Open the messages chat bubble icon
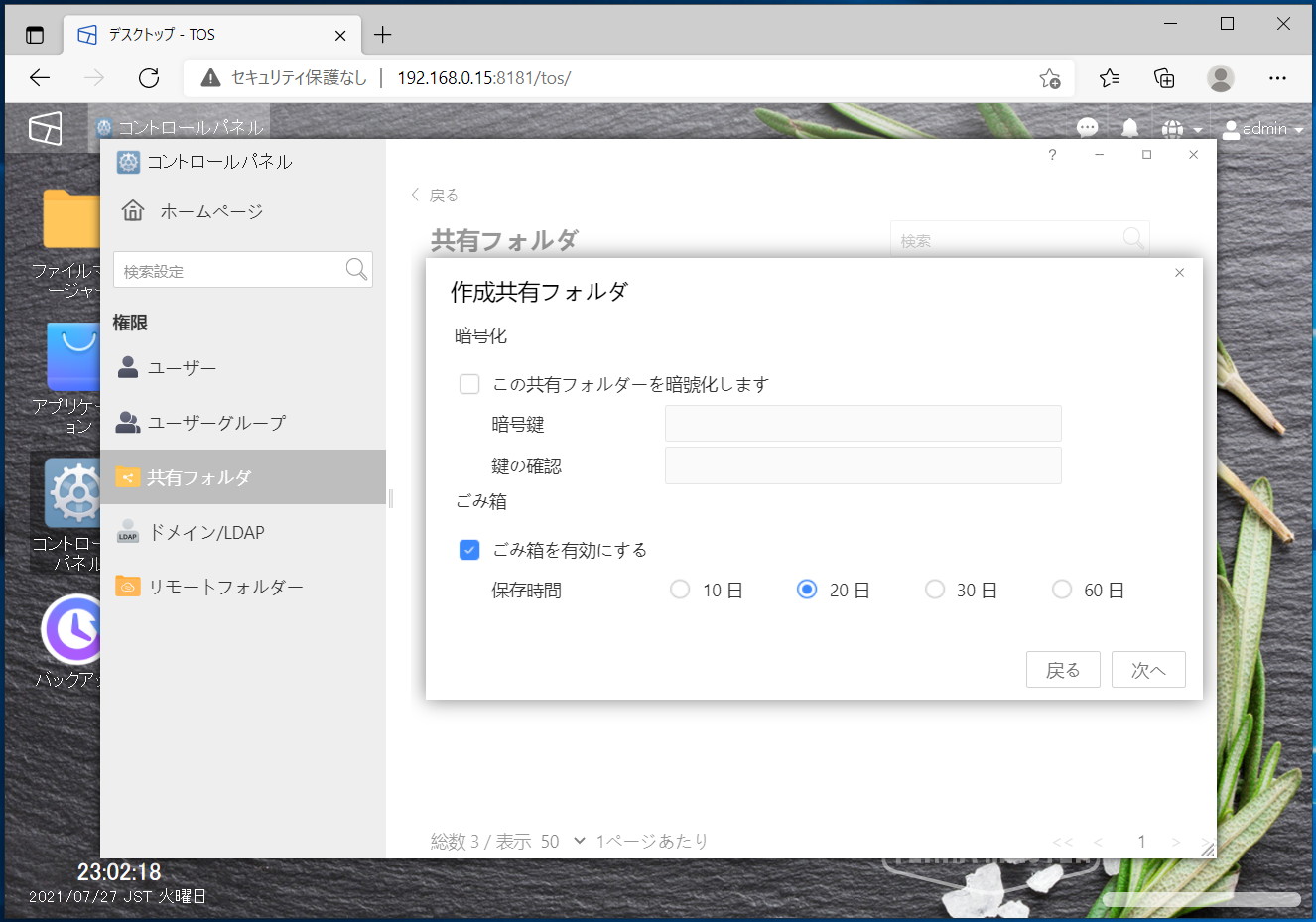 point(1088,128)
